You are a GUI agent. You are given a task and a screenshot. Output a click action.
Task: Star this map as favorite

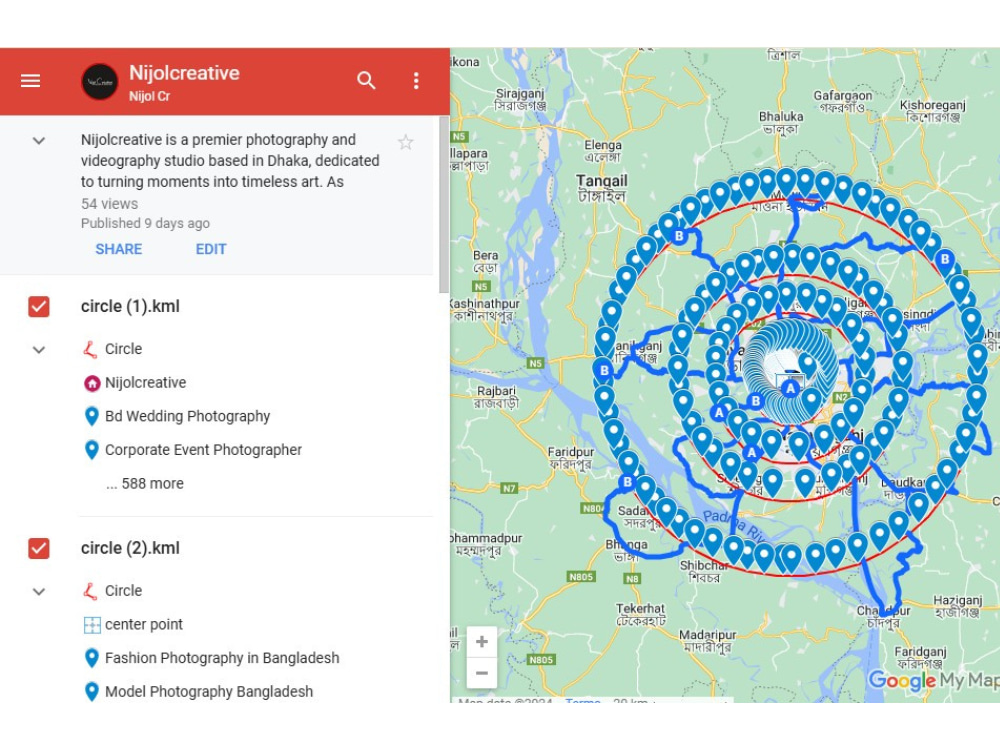(406, 142)
